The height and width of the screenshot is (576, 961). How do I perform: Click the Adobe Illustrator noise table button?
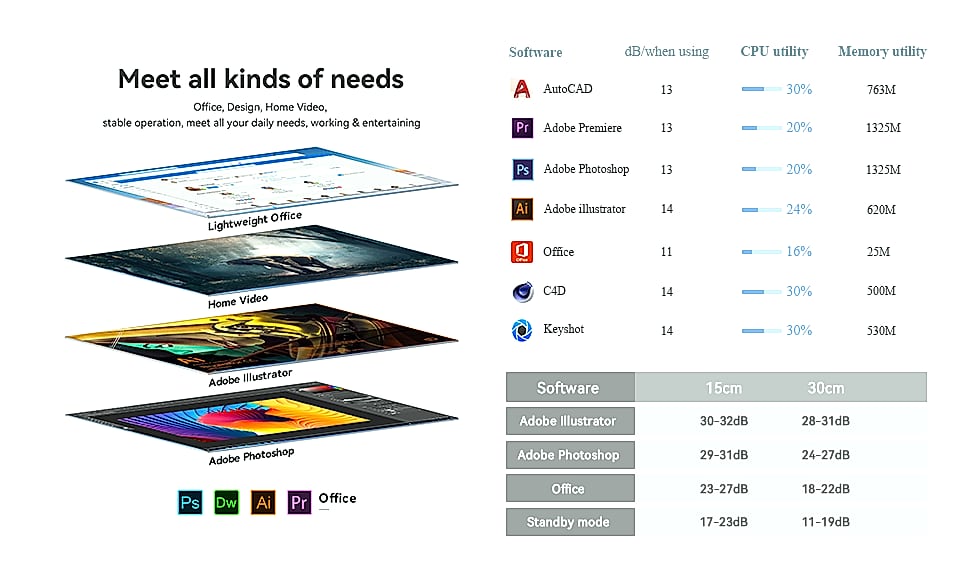570,421
